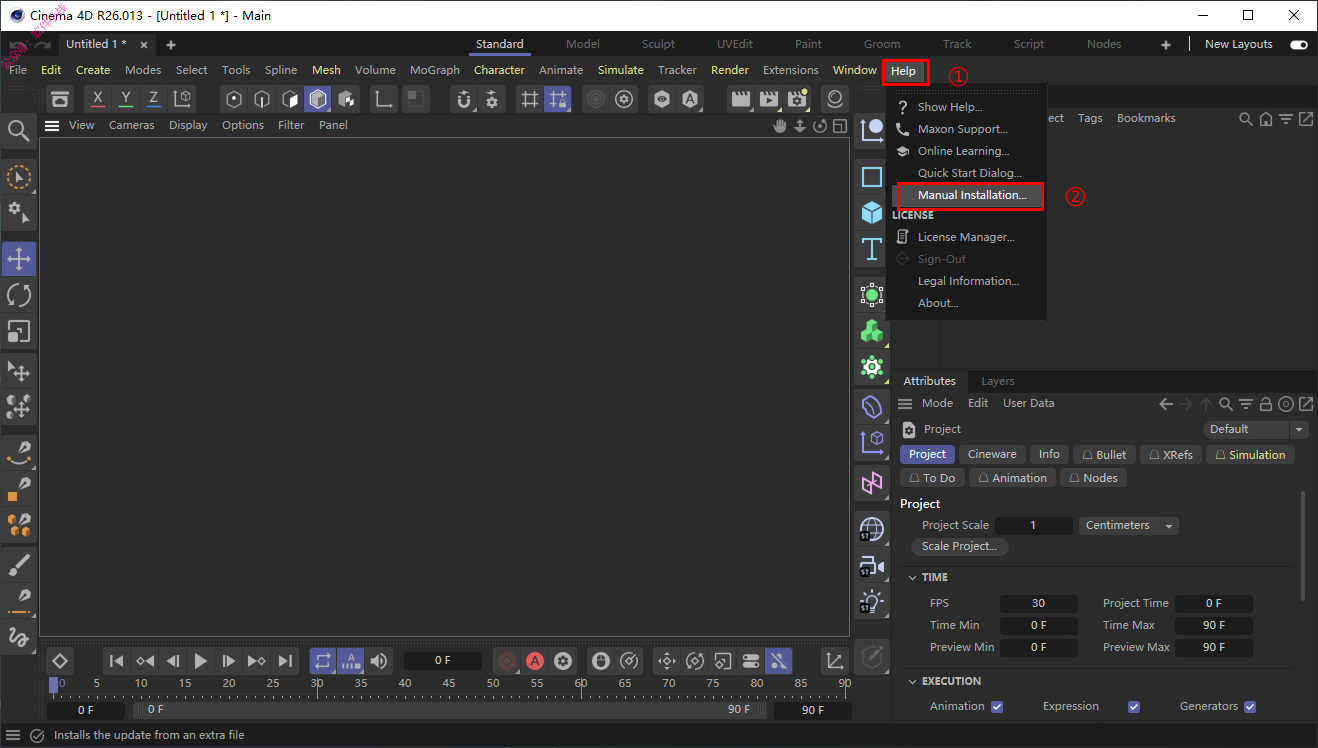Toggle timeline sound speaker icon
Screen dimensions: 1318x748
[378, 661]
